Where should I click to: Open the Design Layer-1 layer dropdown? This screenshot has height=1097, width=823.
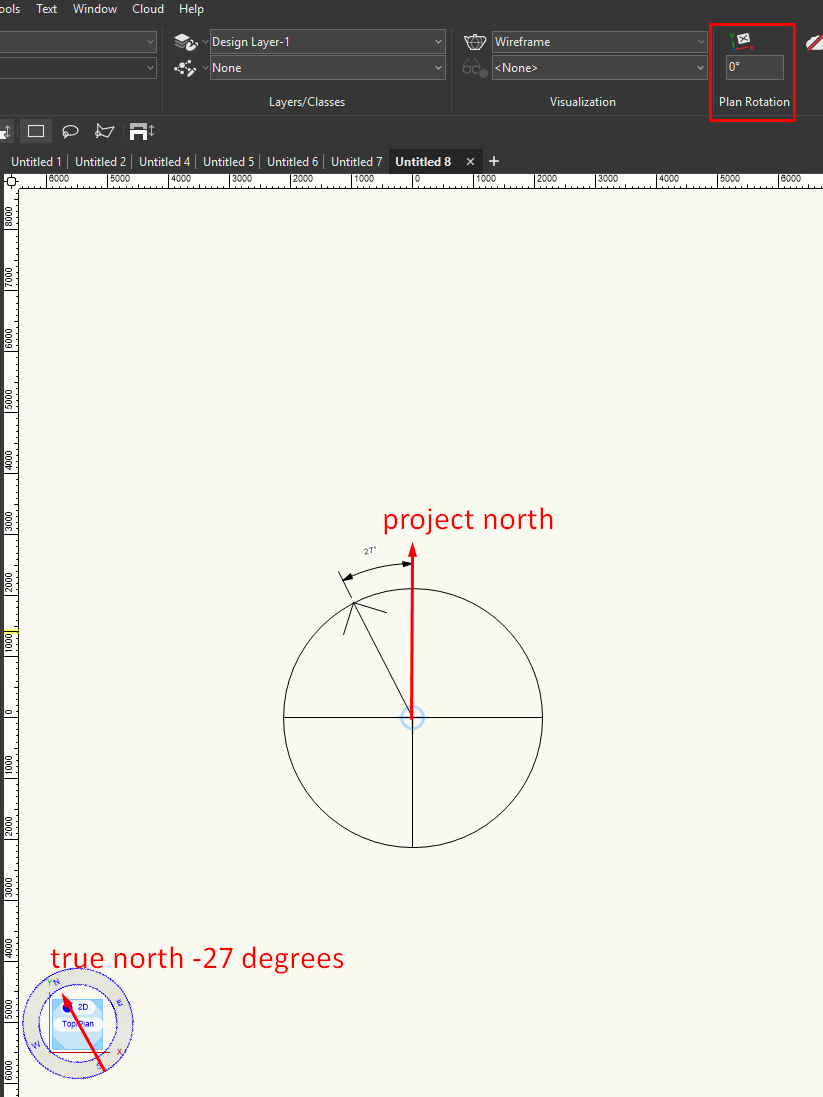[327, 42]
